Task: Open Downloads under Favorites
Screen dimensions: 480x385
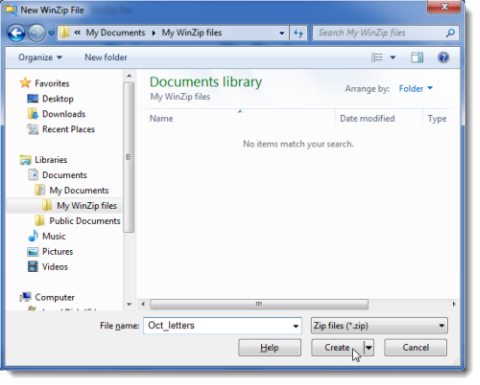Action: [64, 114]
